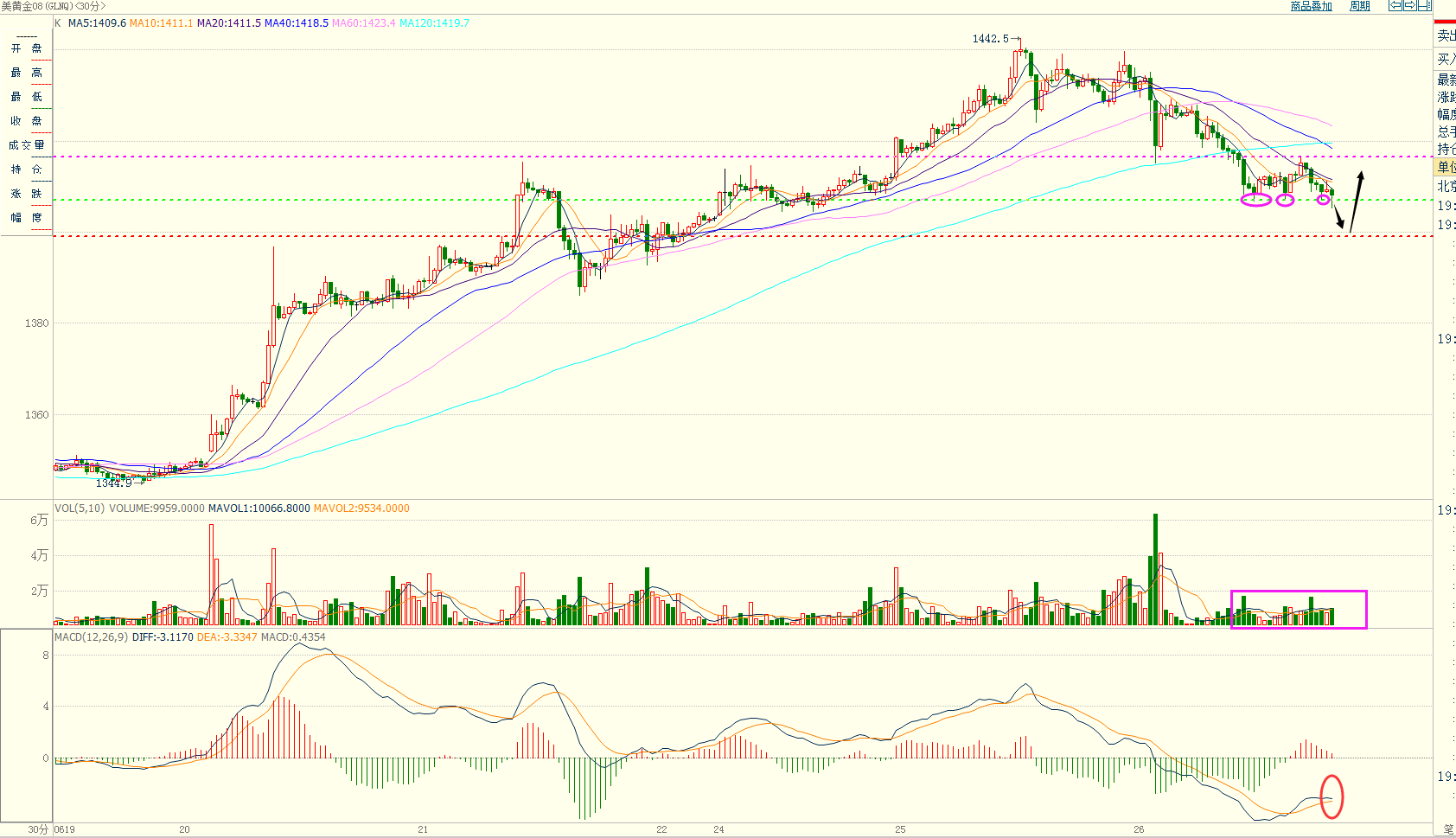Click the 涨跌 field in info panel
The width and height of the screenshot is (1456, 838).
(x=26, y=194)
